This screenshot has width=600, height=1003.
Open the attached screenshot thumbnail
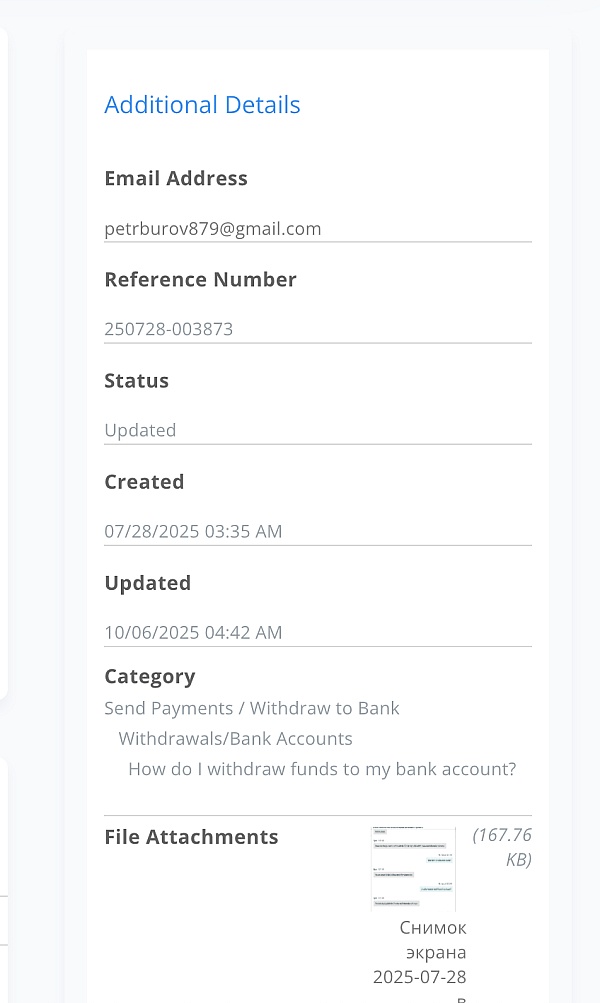click(413, 868)
